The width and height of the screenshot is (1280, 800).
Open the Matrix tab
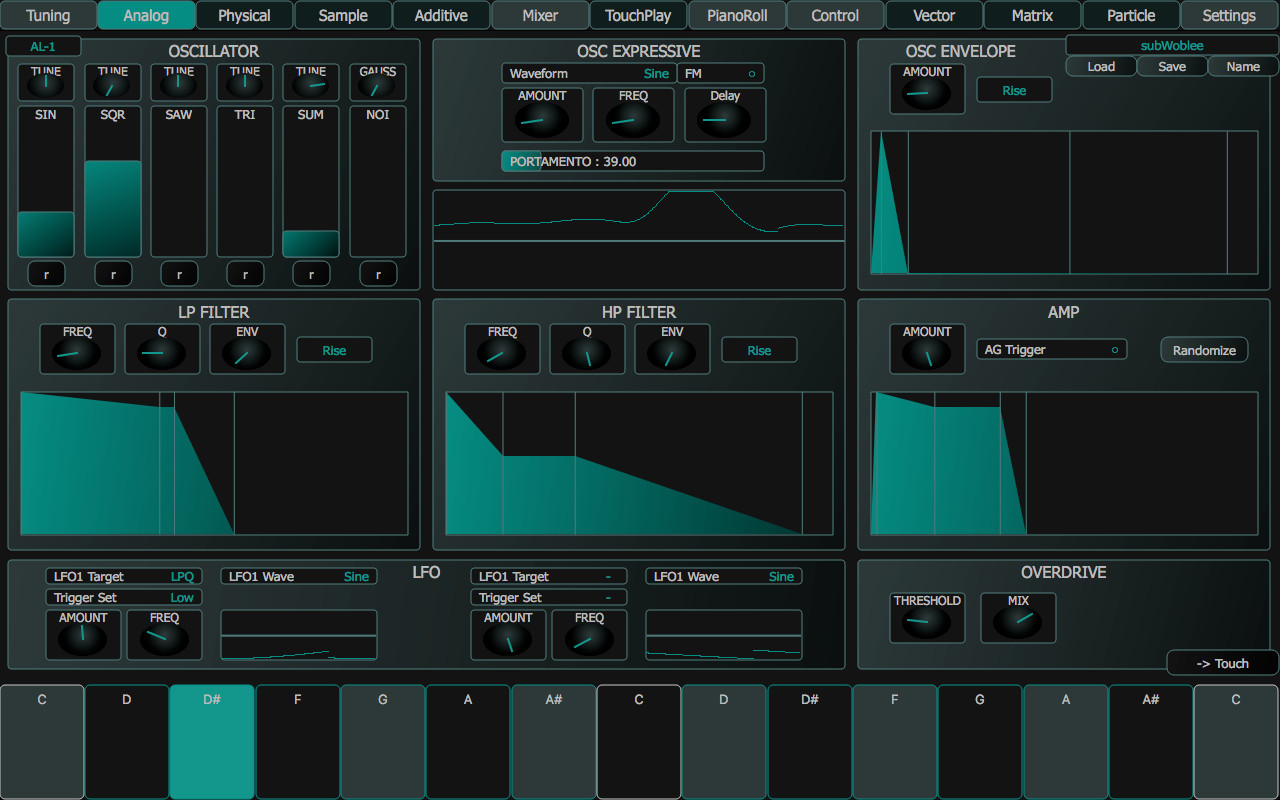coord(1031,15)
